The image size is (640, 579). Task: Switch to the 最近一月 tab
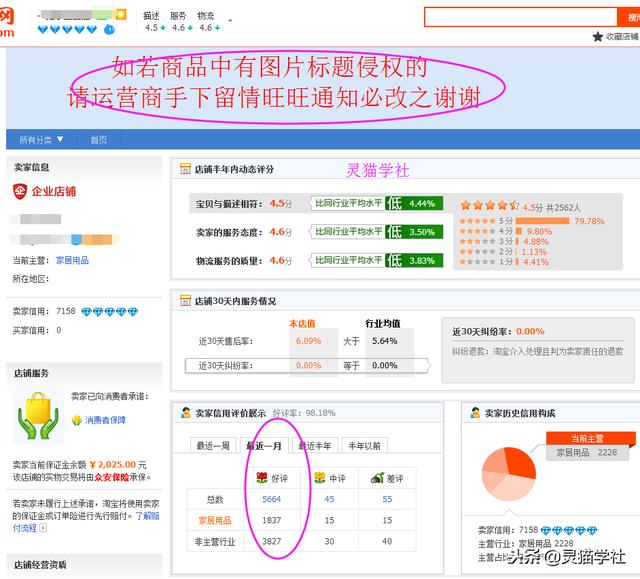[264, 446]
